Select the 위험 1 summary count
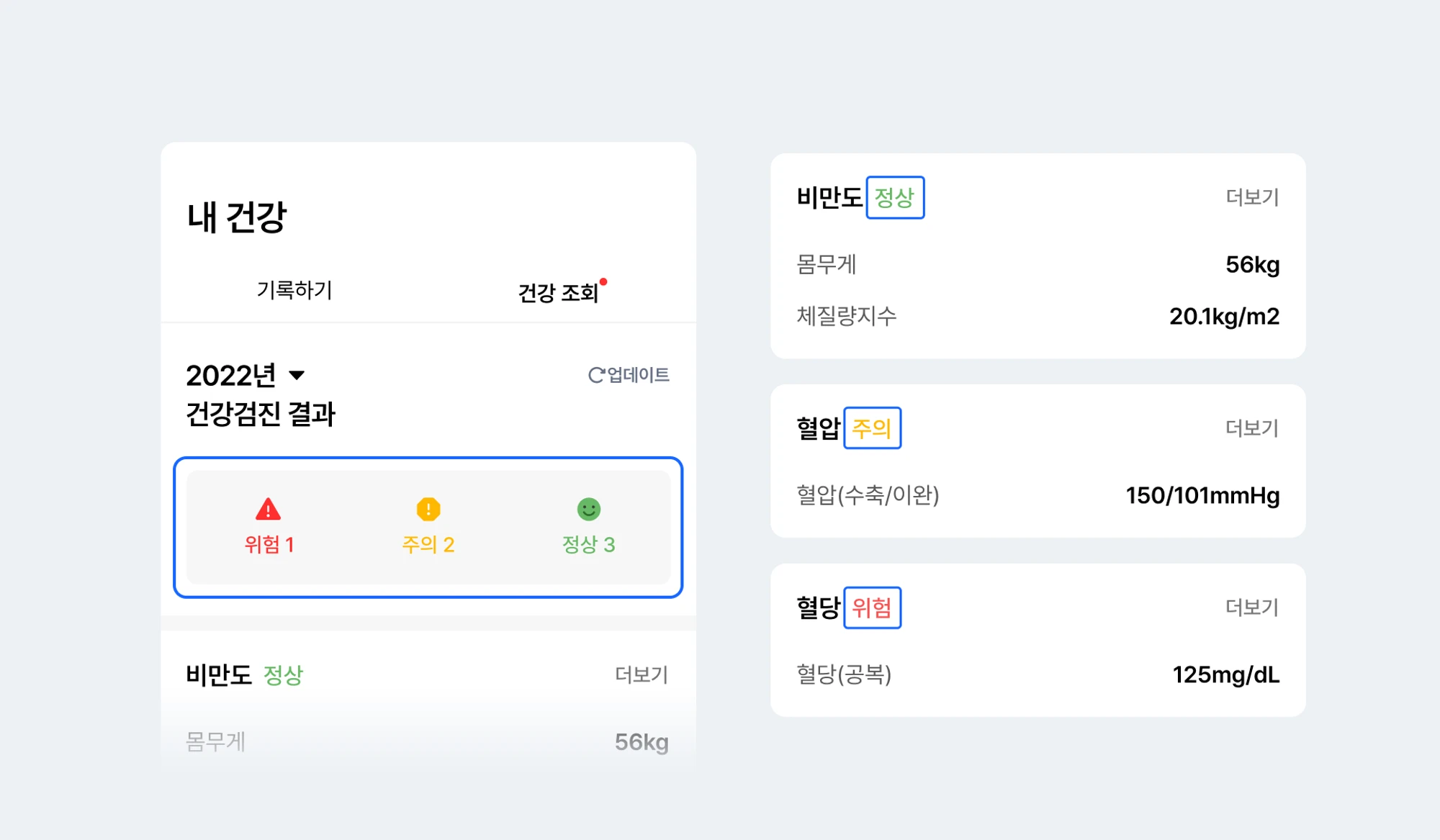Image resolution: width=1440 pixels, height=840 pixels. pyautogui.click(x=269, y=544)
